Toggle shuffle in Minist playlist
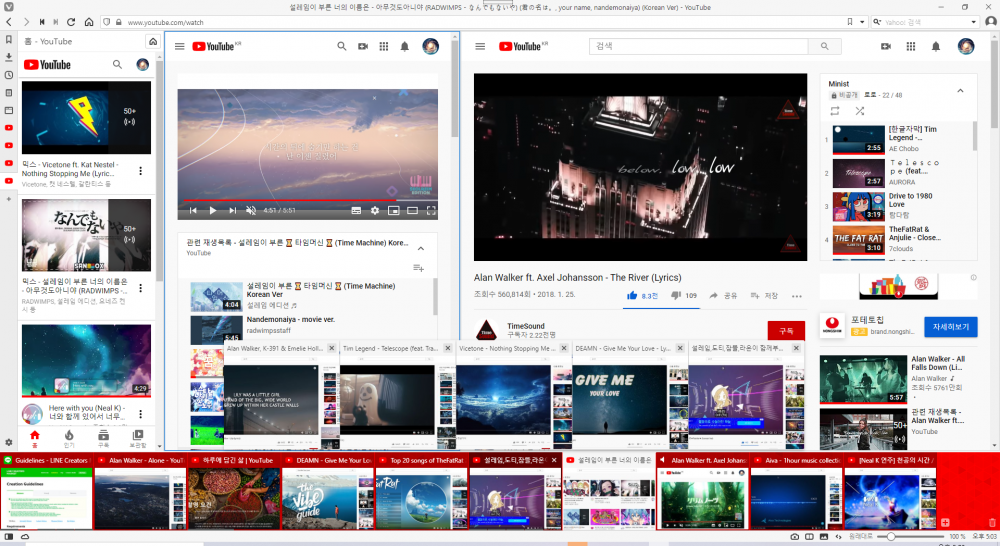 (860, 111)
